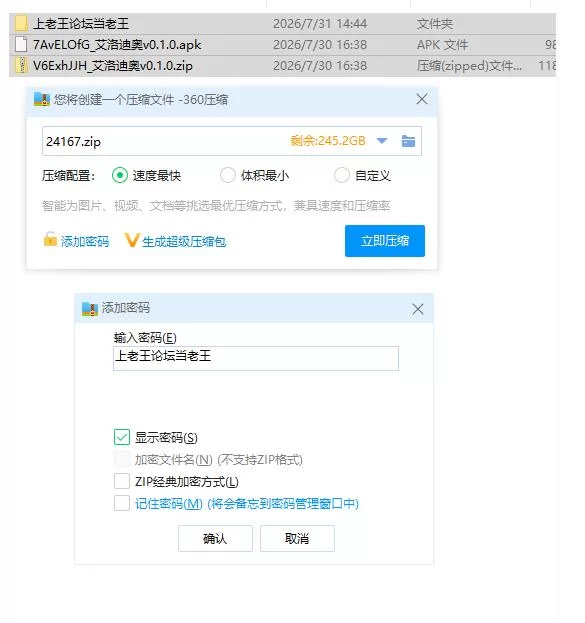Click the 输入密码(E) label
This screenshot has height=623, width=585.
[x=145, y=338]
